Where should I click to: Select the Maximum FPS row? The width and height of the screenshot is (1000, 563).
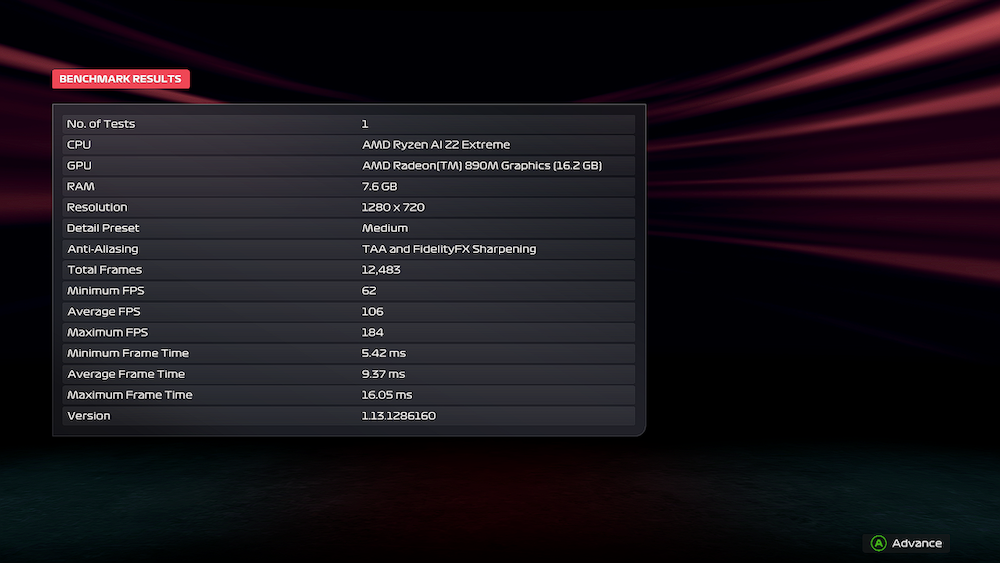pos(348,332)
